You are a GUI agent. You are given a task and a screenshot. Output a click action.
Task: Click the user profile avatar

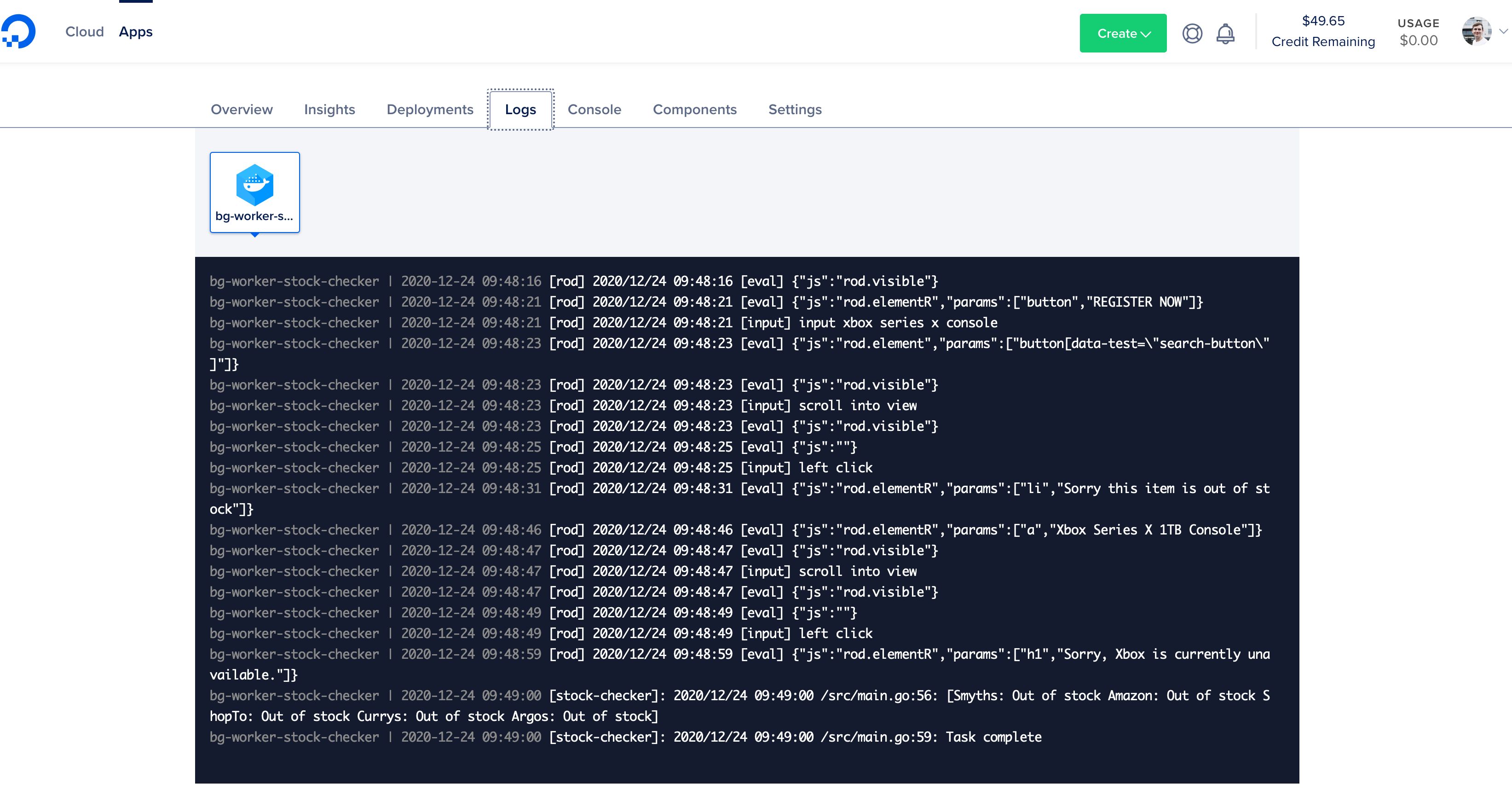click(1476, 32)
